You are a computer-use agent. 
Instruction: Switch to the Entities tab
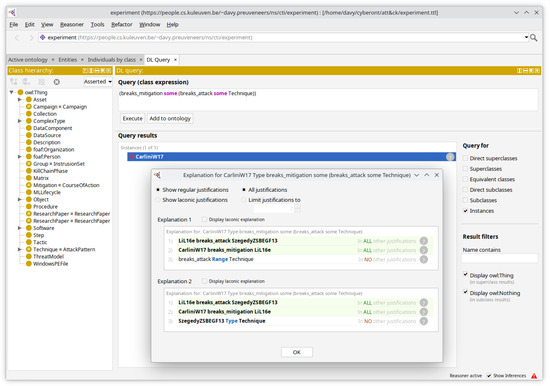68,60
